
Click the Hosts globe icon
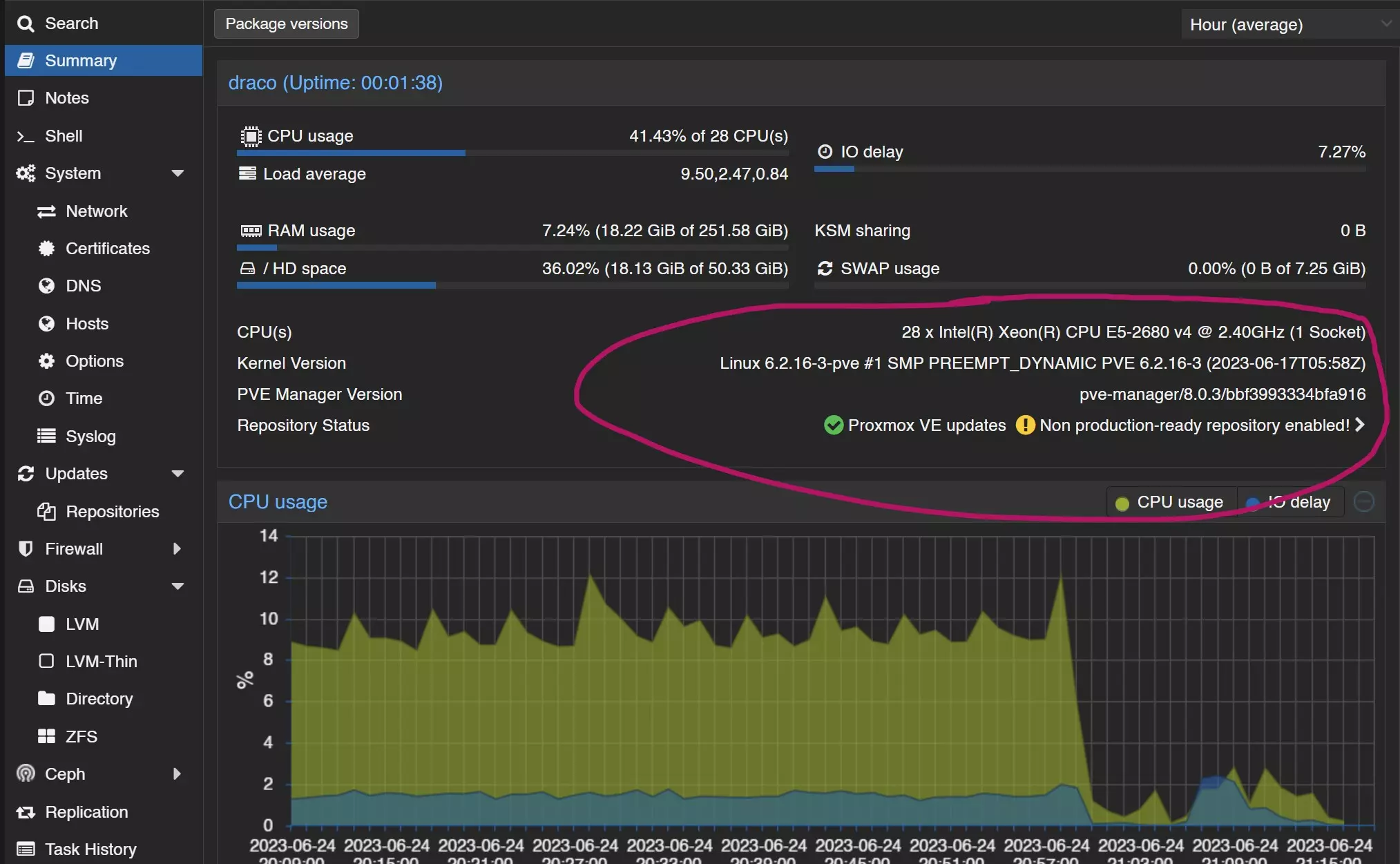click(46, 324)
